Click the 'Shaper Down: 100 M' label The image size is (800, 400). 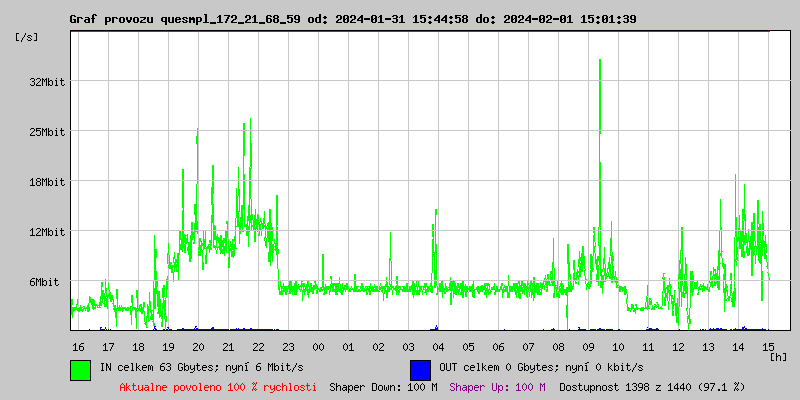[383, 386]
